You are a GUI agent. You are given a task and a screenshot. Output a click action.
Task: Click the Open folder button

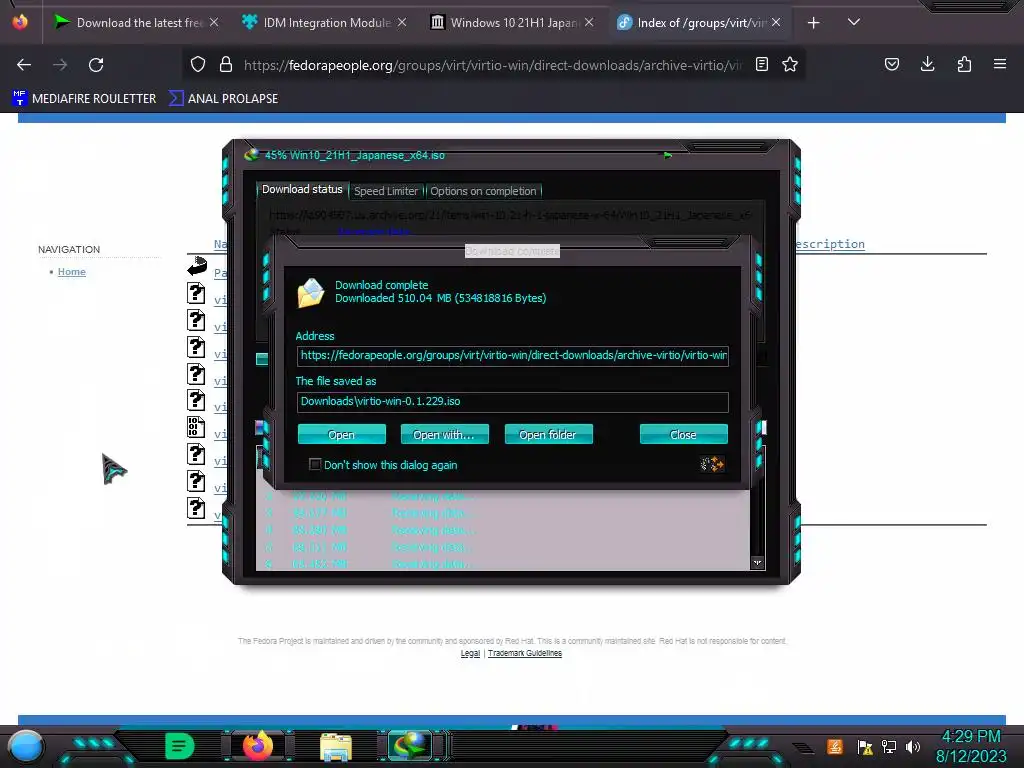tap(548, 434)
